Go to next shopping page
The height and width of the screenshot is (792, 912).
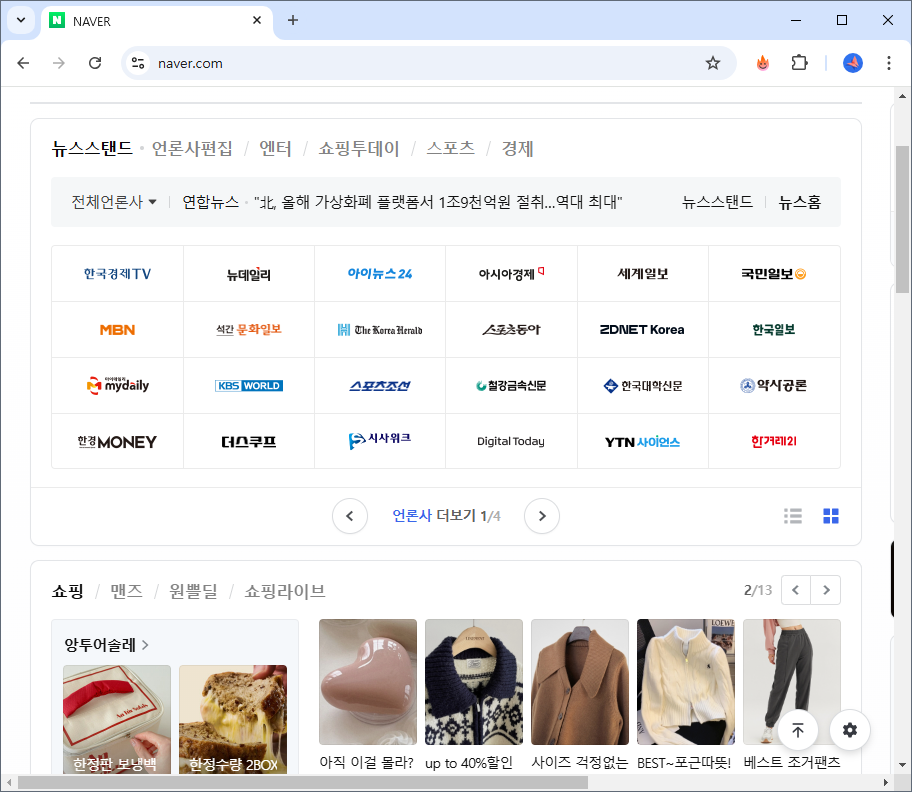tap(826, 590)
